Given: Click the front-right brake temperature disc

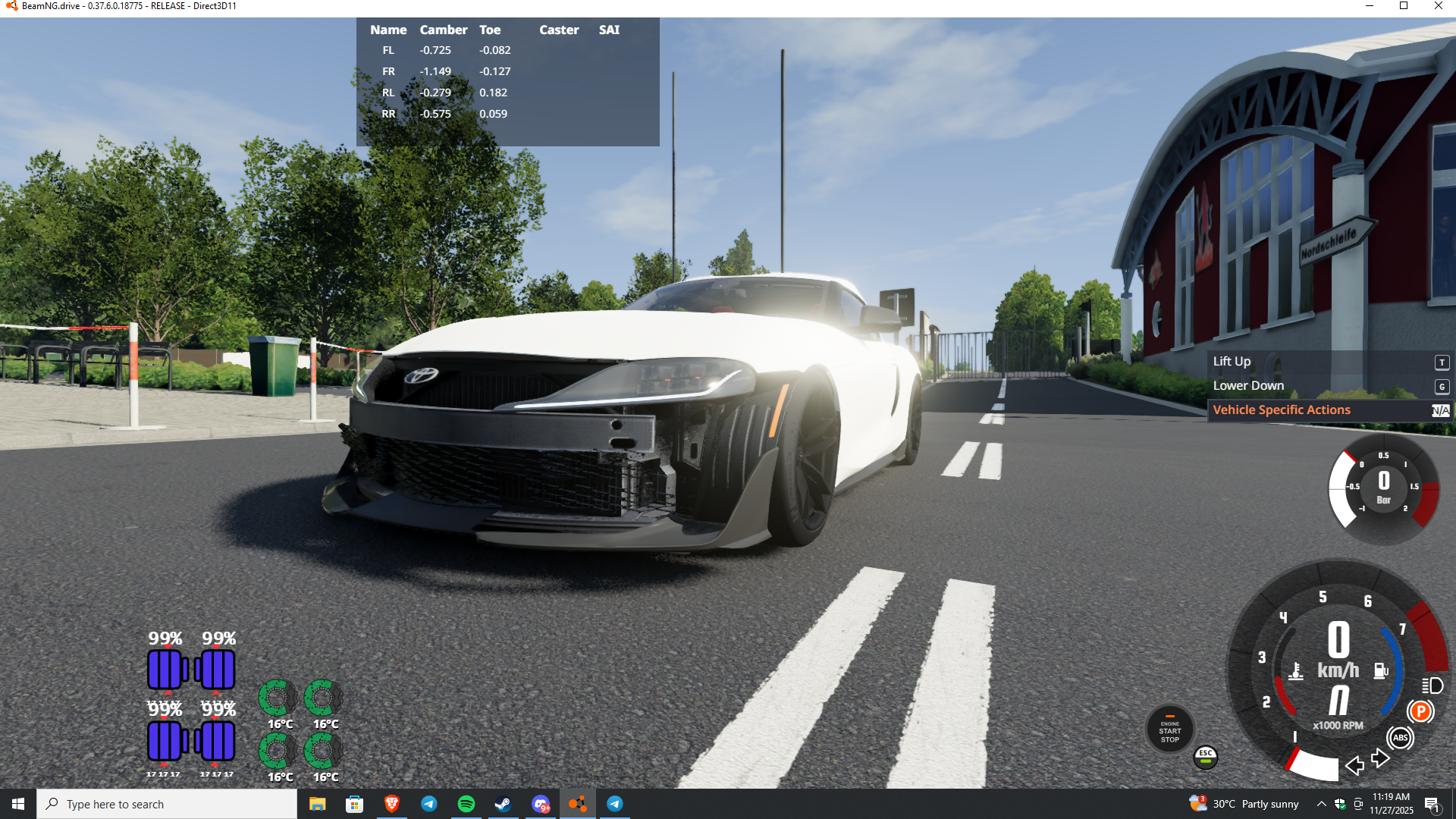Looking at the screenshot, I should [x=323, y=698].
